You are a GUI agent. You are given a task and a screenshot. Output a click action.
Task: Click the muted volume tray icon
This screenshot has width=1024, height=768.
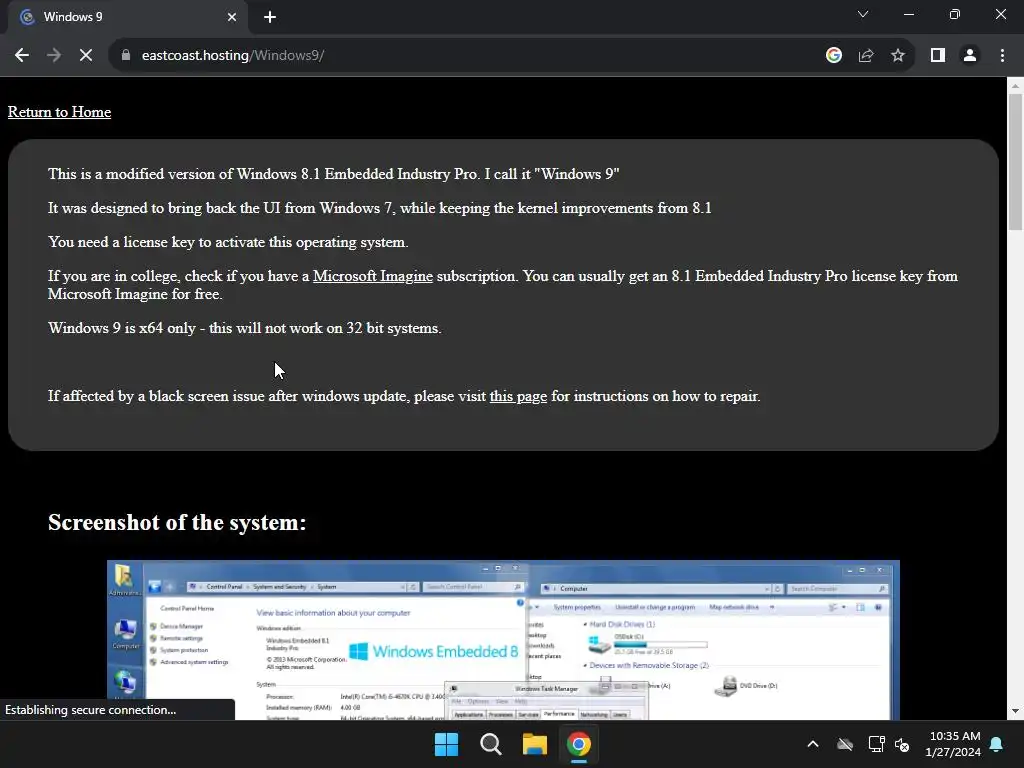pos(903,744)
